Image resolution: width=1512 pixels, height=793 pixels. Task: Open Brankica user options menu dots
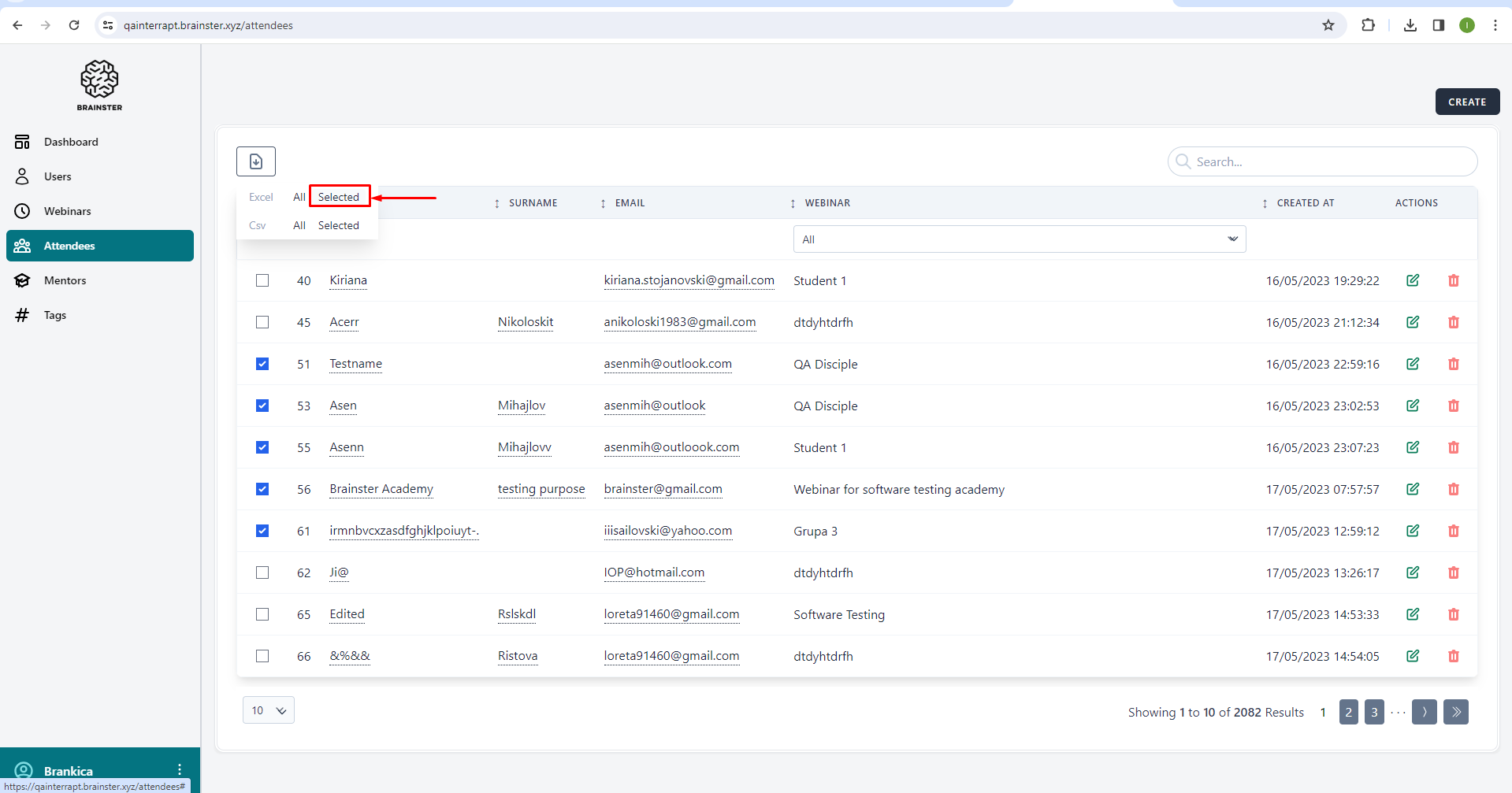pos(180,770)
